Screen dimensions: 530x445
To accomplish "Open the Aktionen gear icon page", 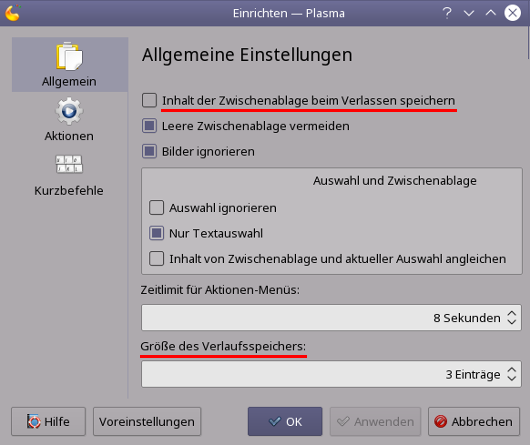I will point(69,112).
